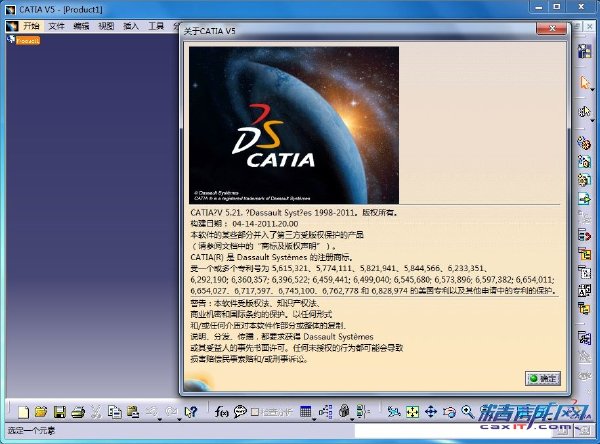The width and height of the screenshot is (600, 444).
Task: Close the 关于CATIA V5 dialog
Action: pyautogui.click(x=552, y=28)
